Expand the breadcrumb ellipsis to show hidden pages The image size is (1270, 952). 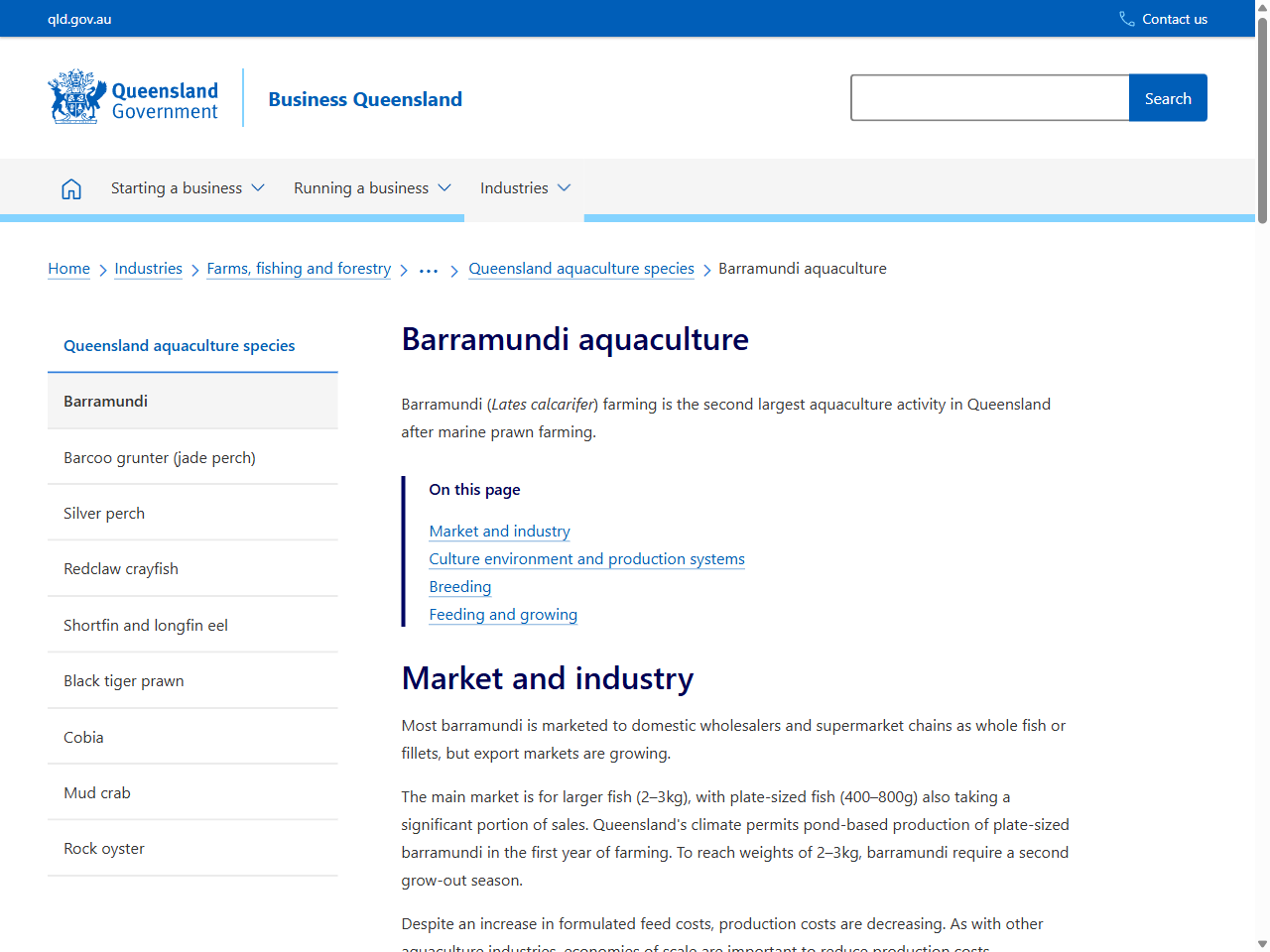click(428, 268)
